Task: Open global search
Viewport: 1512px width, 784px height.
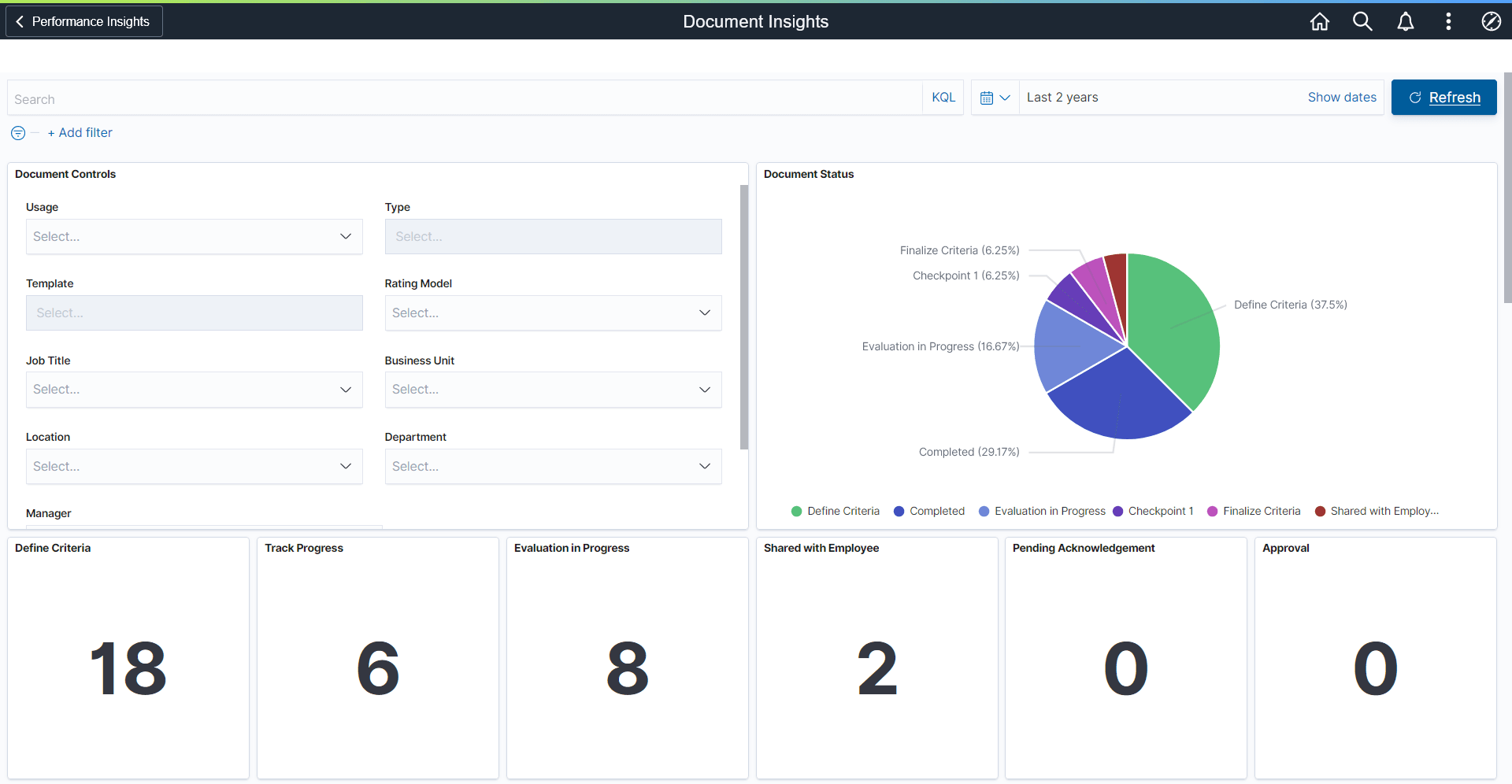Action: [1362, 21]
